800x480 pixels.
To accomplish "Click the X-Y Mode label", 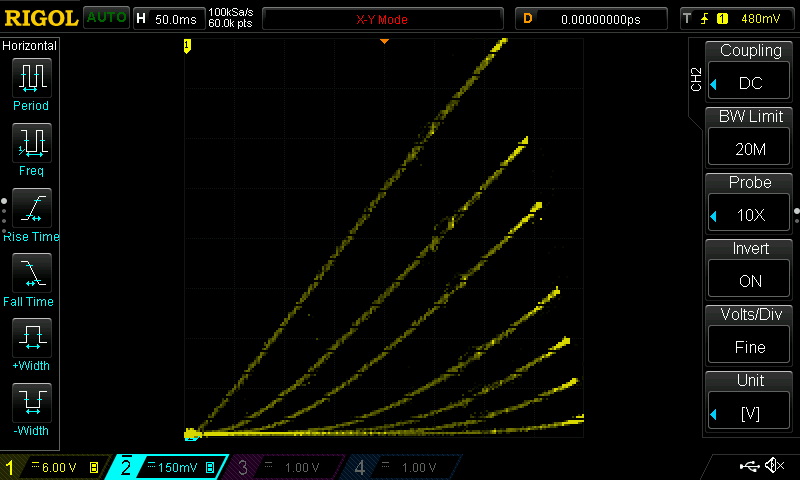I will (382, 19).
